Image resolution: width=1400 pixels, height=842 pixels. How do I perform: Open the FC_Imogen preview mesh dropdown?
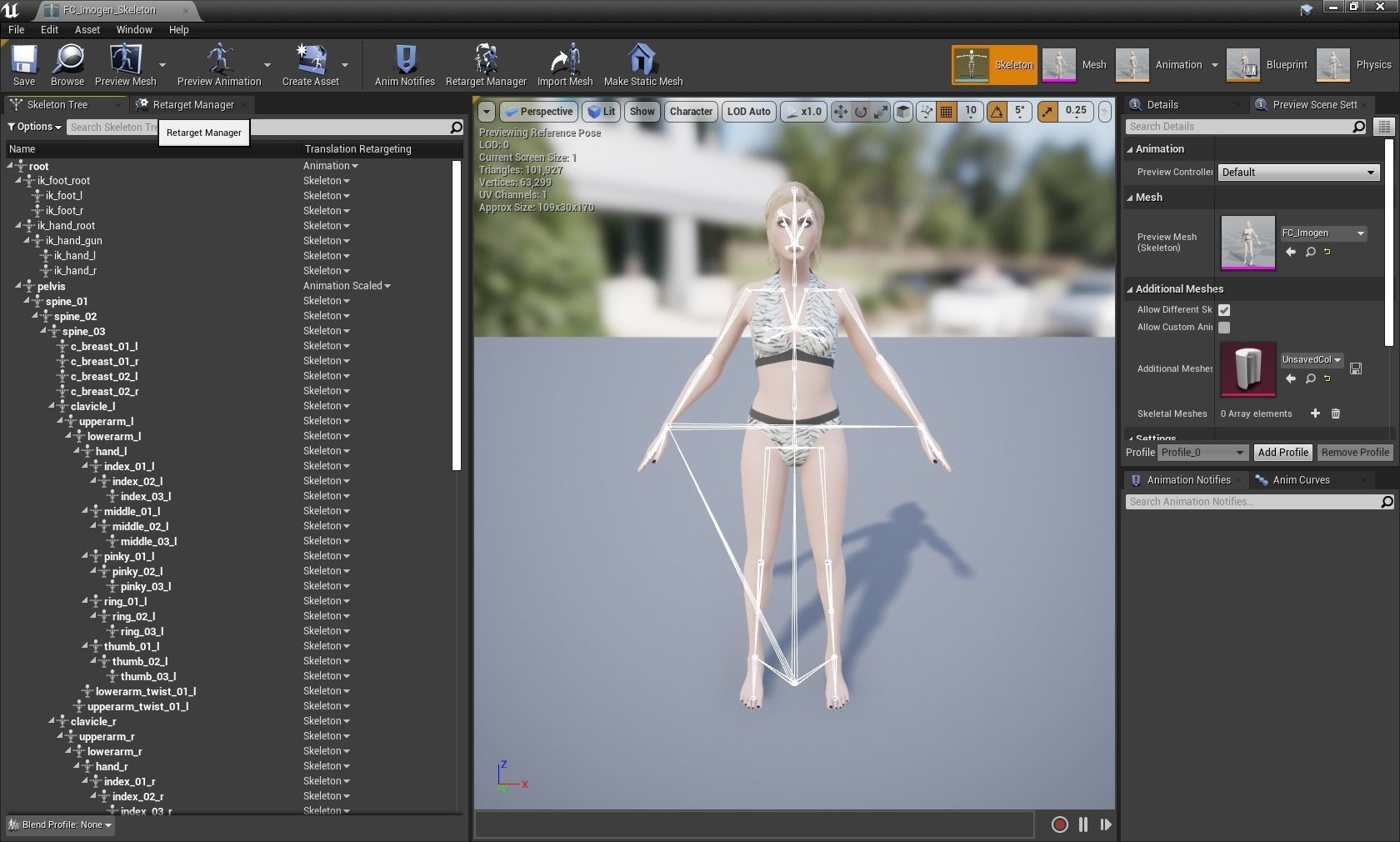tap(1323, 233)
